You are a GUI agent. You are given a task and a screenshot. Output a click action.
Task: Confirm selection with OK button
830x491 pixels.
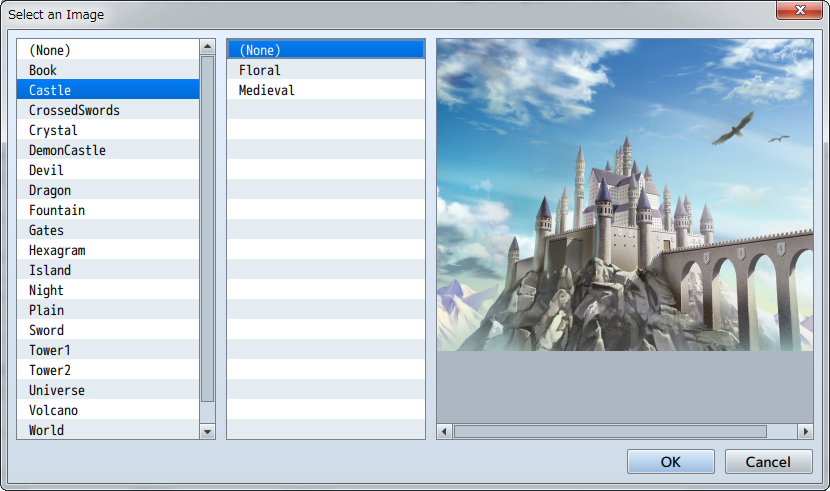(x=670, y=461)
